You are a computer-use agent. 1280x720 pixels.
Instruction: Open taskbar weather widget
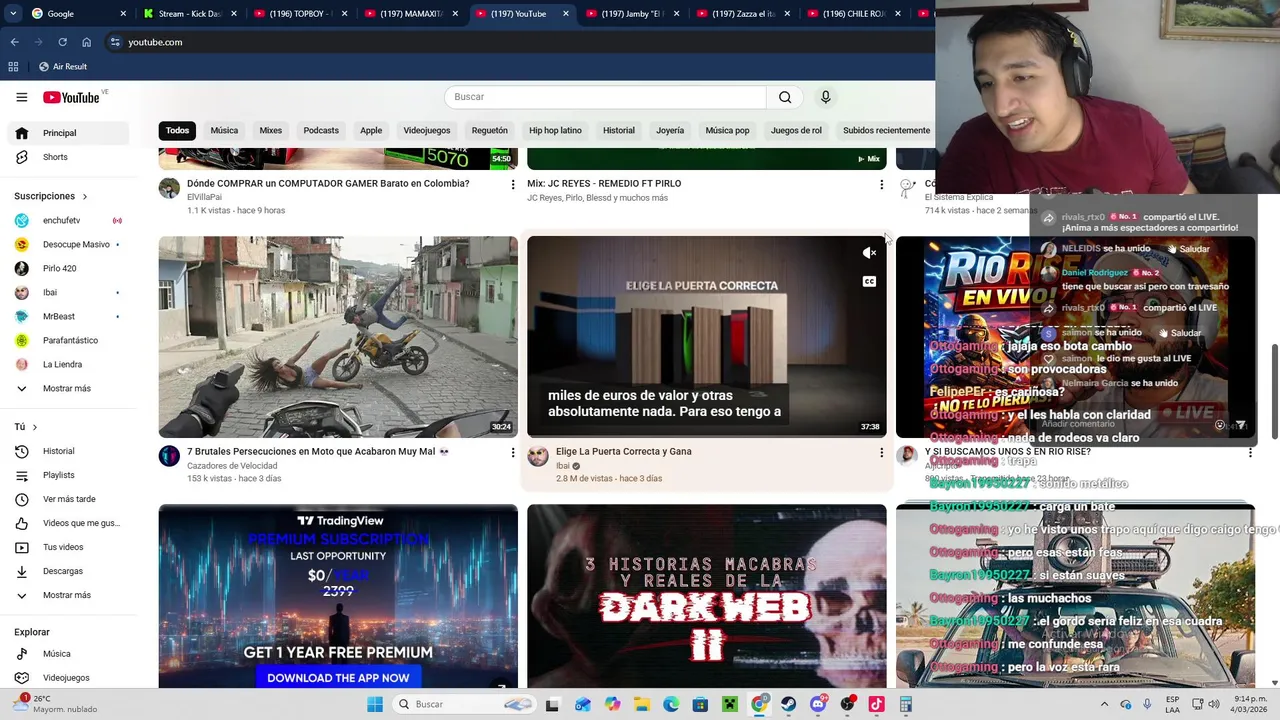pos(55,704)
